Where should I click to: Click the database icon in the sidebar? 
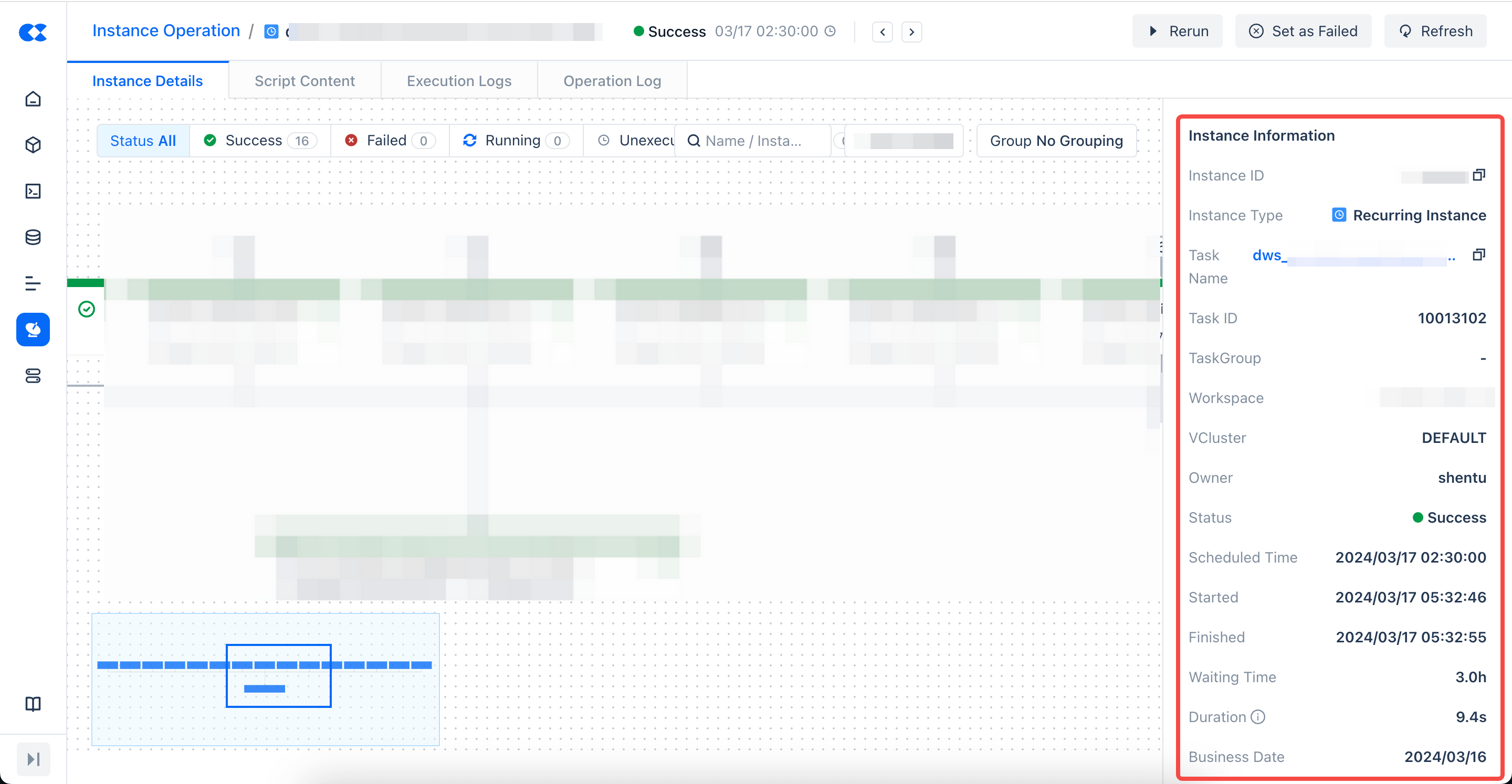[33, 237]
